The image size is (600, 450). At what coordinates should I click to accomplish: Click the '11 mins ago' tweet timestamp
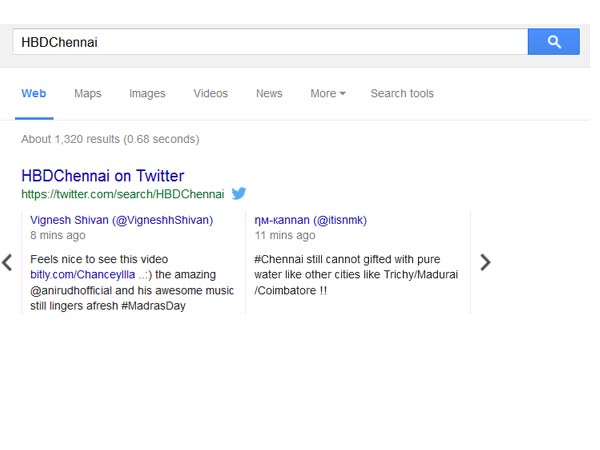pyautogui.click(x=285, y=235)
